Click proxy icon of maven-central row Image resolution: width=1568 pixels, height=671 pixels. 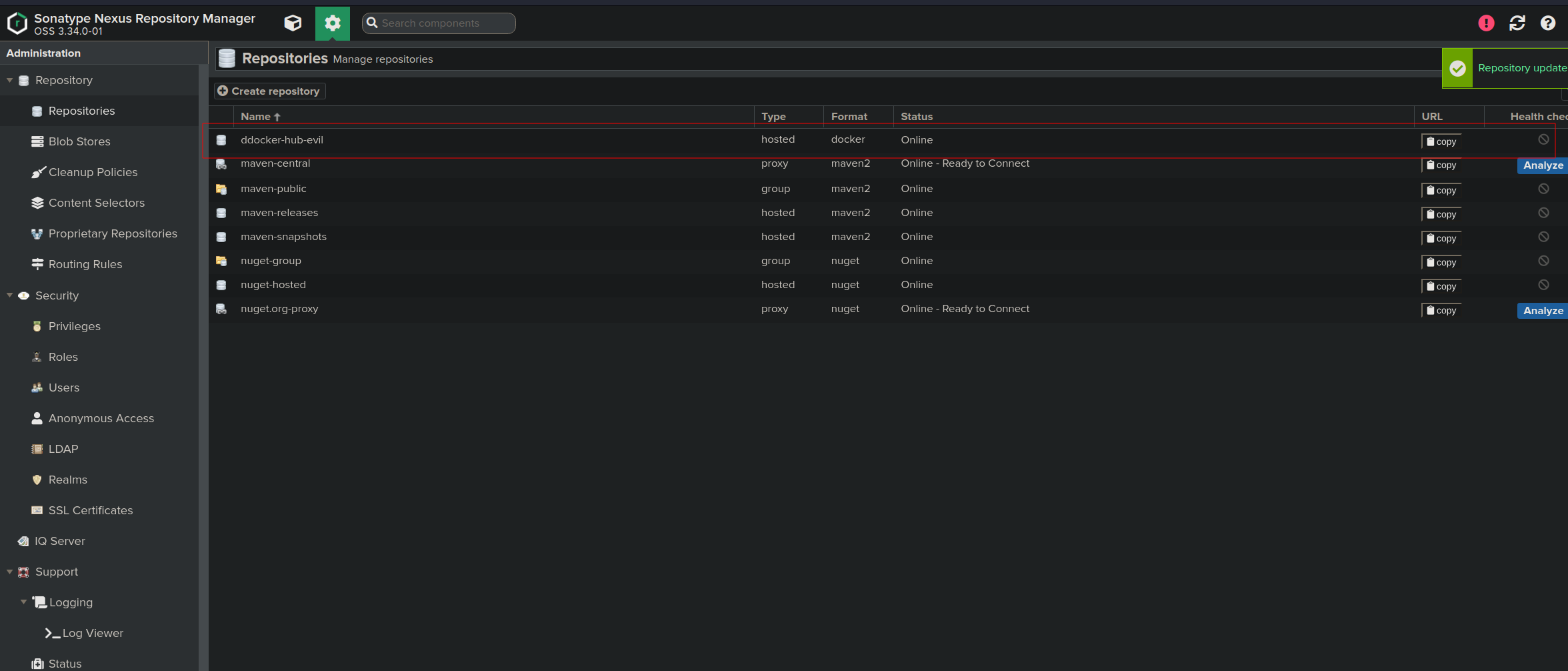(x=221, y=164)
